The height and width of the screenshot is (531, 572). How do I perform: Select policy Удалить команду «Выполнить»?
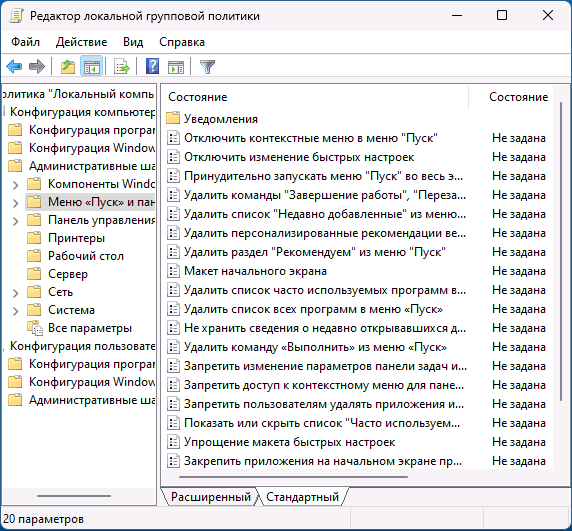point(315,347)
